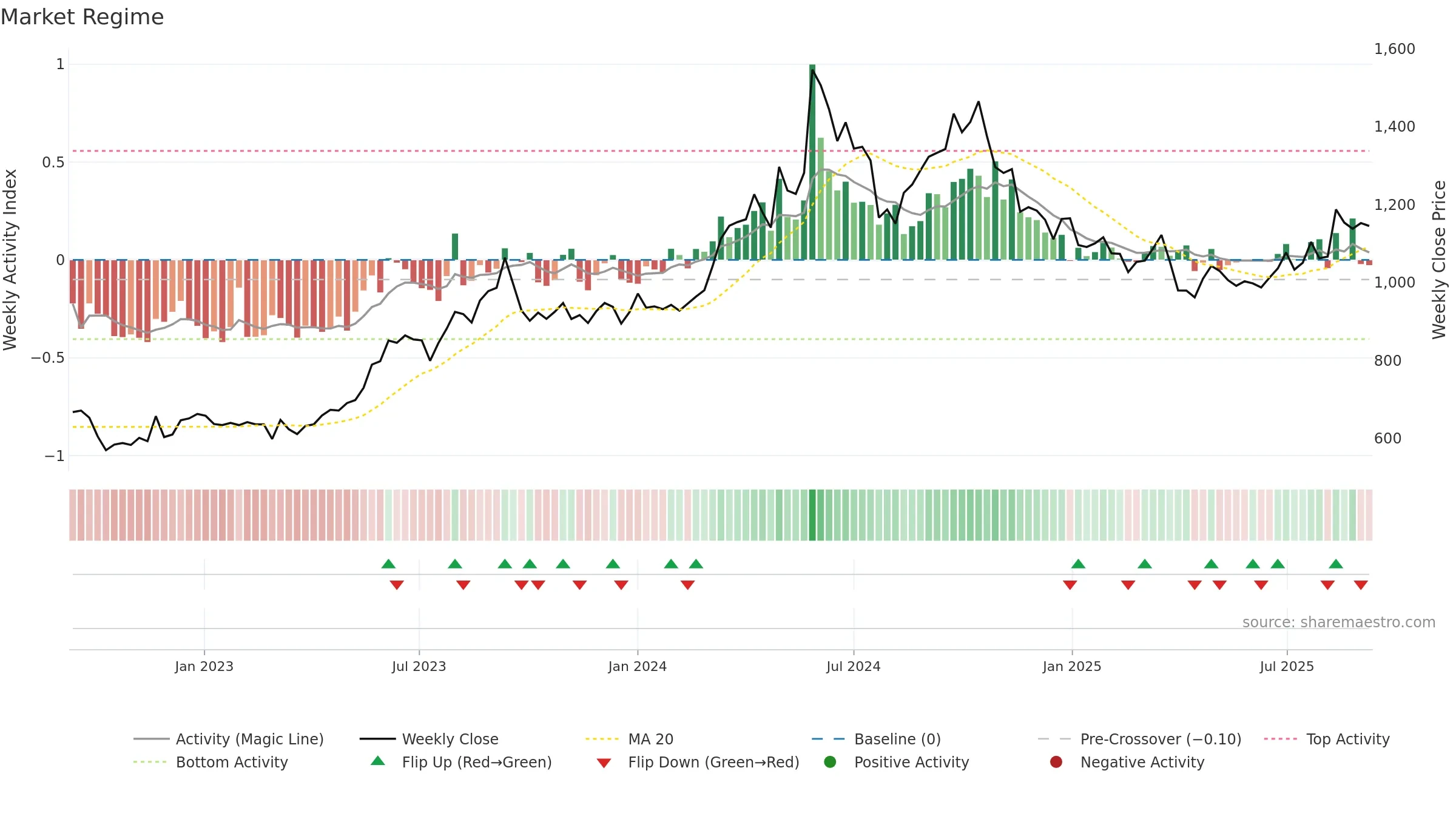Click the Weekly Close Price axis title
Screen dimensions: 1456x819
coord(1439,260)
